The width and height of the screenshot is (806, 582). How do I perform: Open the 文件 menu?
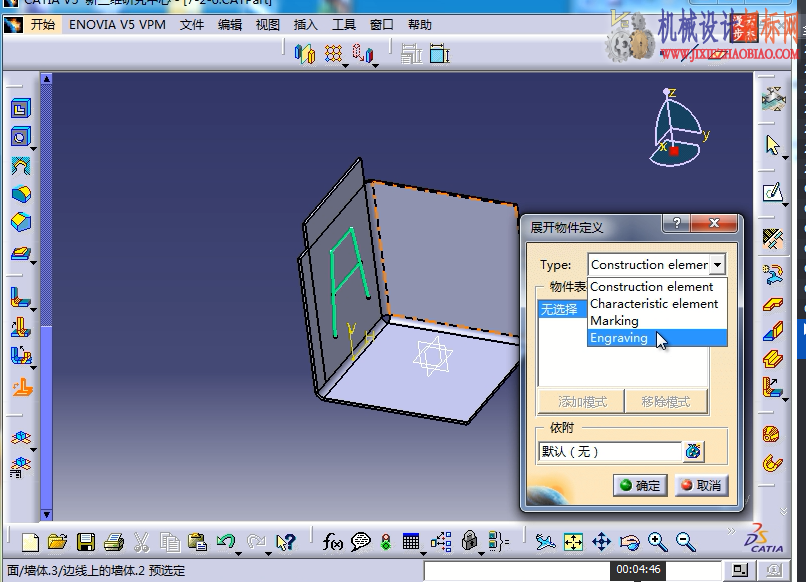tap(192, 25)
